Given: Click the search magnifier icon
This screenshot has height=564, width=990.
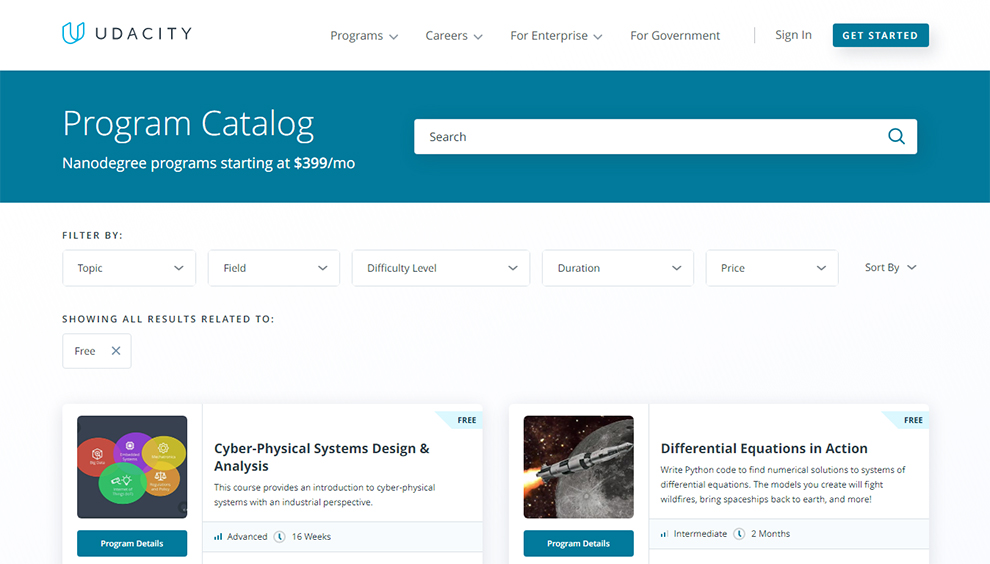Looking at the screenshot, I should point(896,136).
